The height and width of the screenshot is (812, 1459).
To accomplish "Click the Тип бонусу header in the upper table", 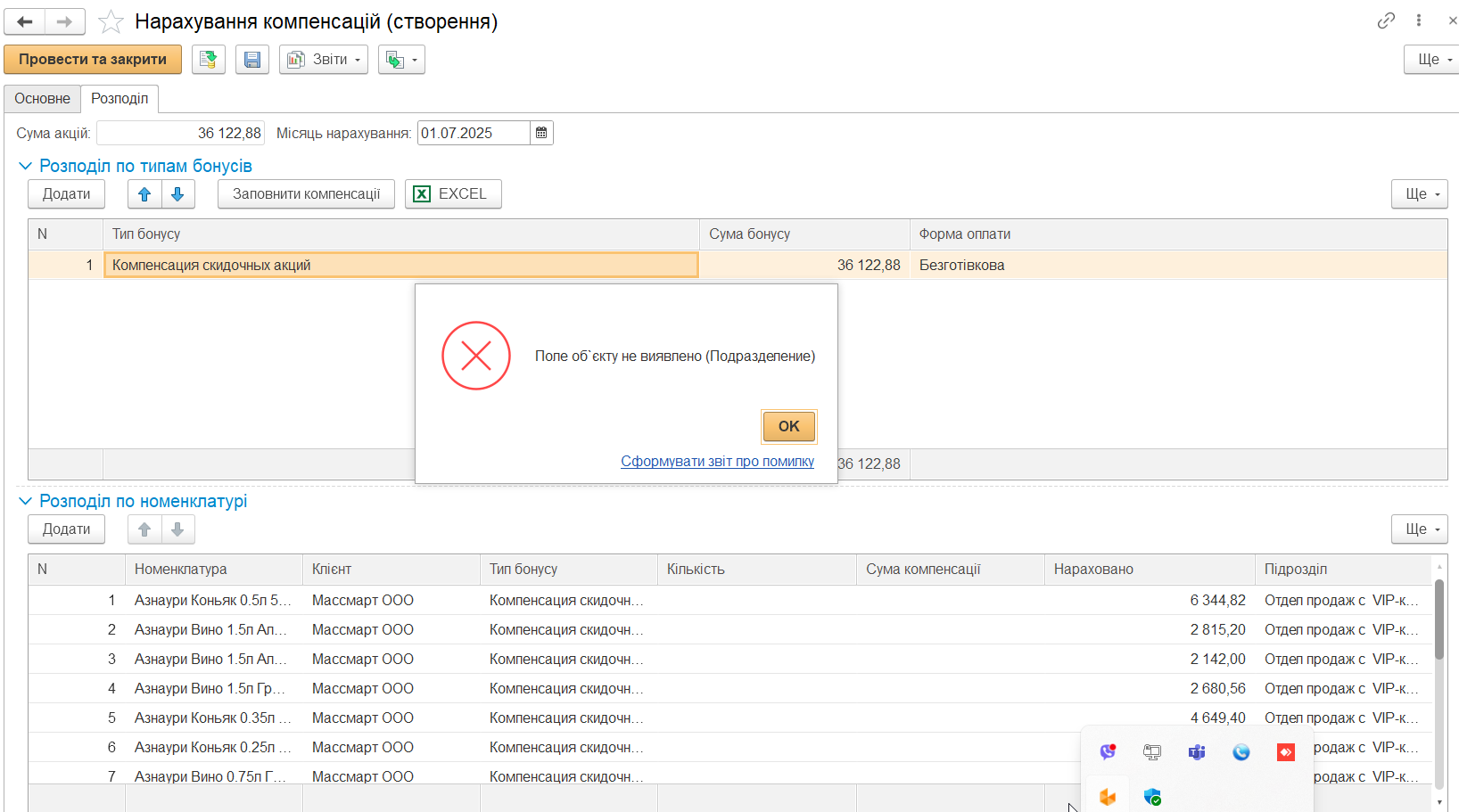I will click(401, 234).
